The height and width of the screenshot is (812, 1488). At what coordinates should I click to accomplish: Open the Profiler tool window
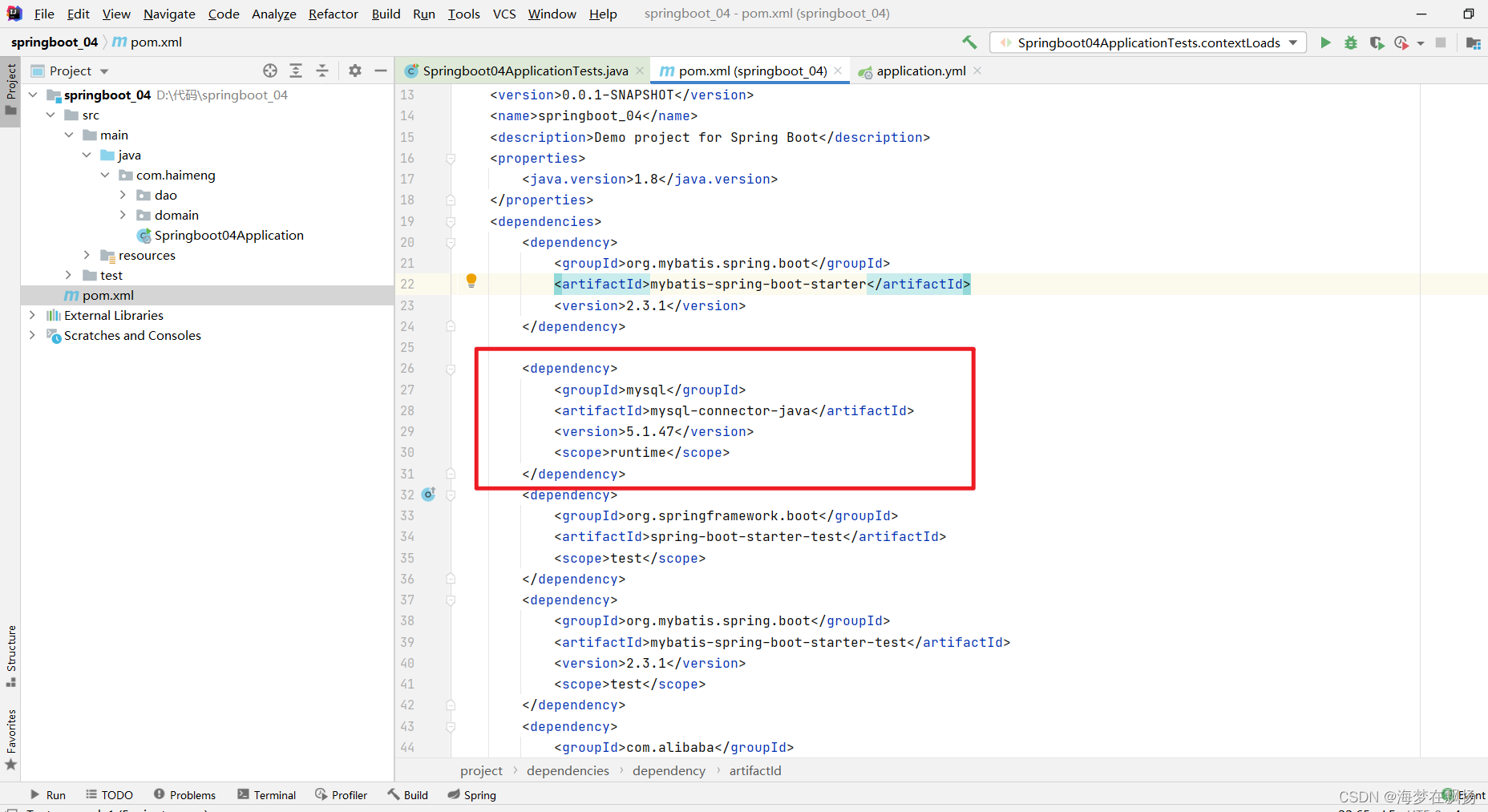point(342,795)
